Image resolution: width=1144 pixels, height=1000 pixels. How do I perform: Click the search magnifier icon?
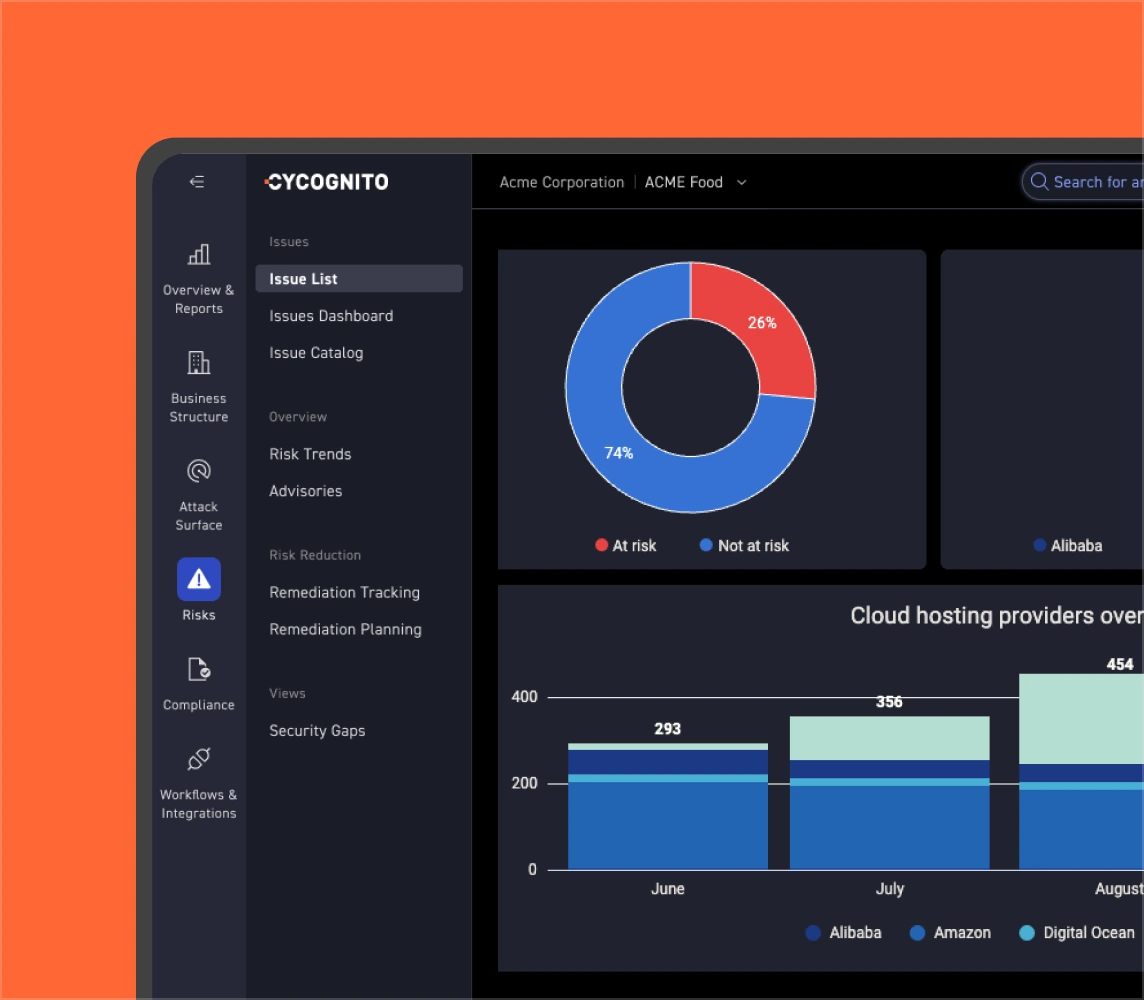[1039, 182]
